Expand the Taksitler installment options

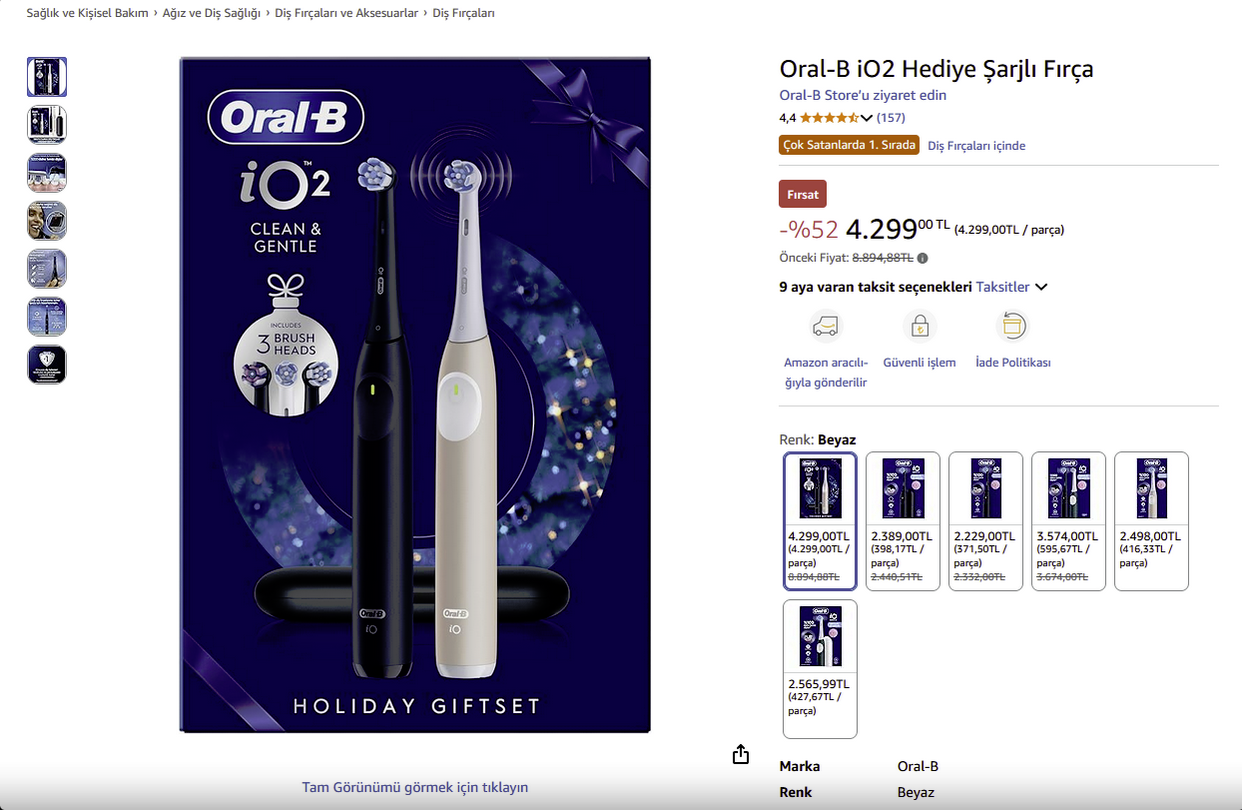click(x=1012, y=287)
